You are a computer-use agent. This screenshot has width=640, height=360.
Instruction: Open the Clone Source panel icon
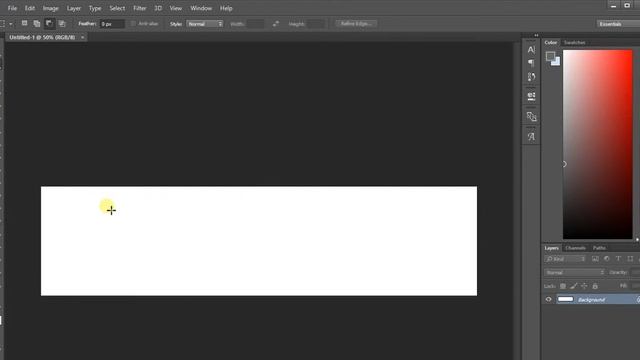(531, 116)
